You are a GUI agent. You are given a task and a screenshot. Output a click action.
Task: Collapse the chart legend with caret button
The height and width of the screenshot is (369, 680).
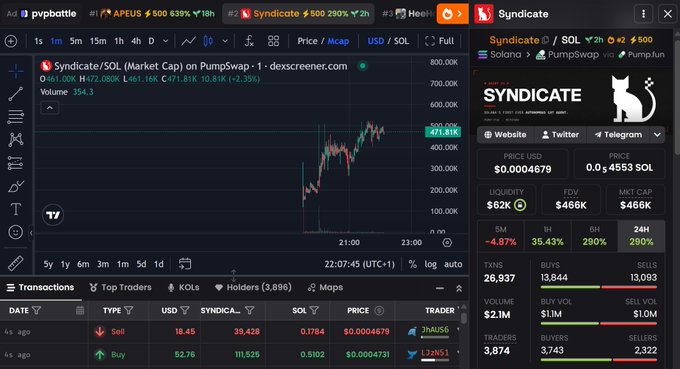[50, 108]
